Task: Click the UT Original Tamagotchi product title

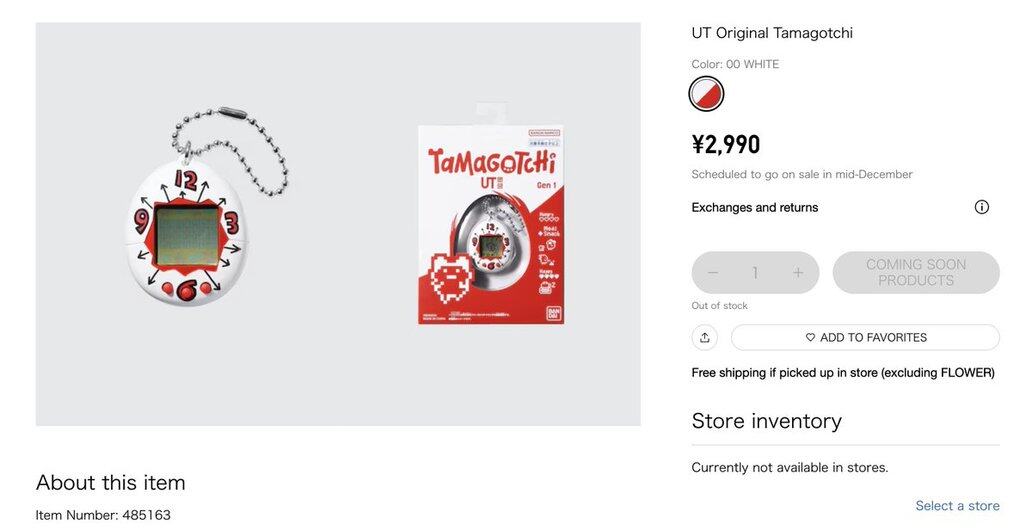Action: pos(772,33)
